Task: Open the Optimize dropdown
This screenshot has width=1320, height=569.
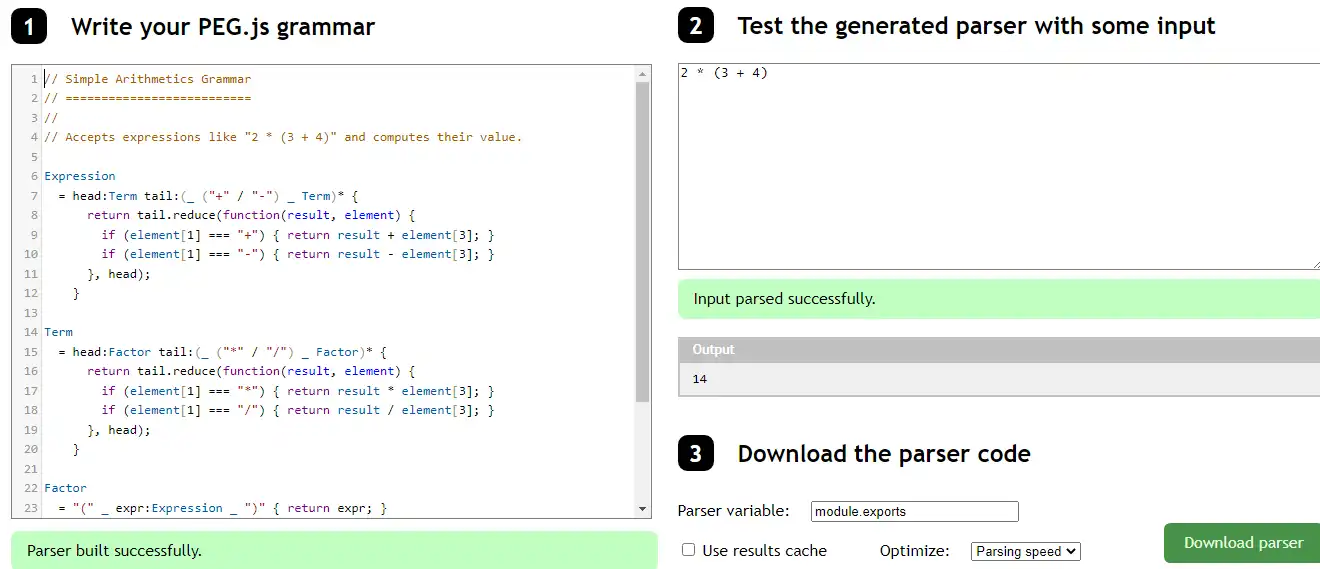Action: click(x=1025, y=551)
